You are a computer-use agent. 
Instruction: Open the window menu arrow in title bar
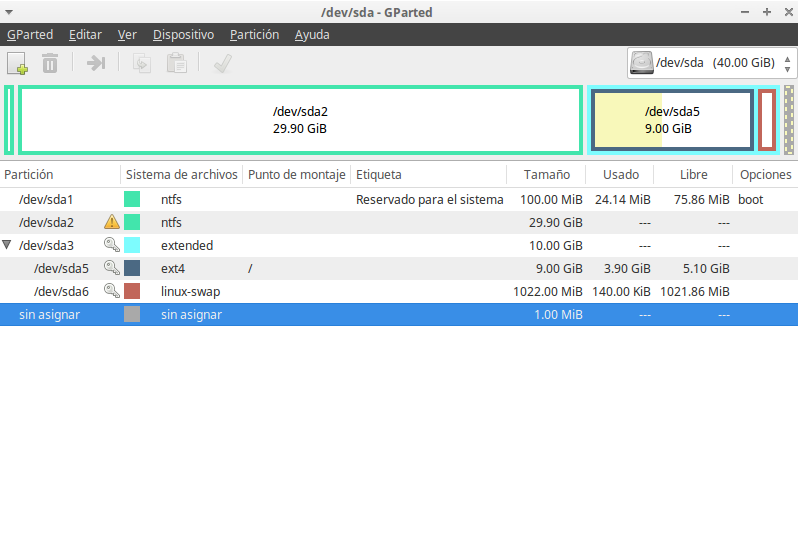(x=9, y=12)
